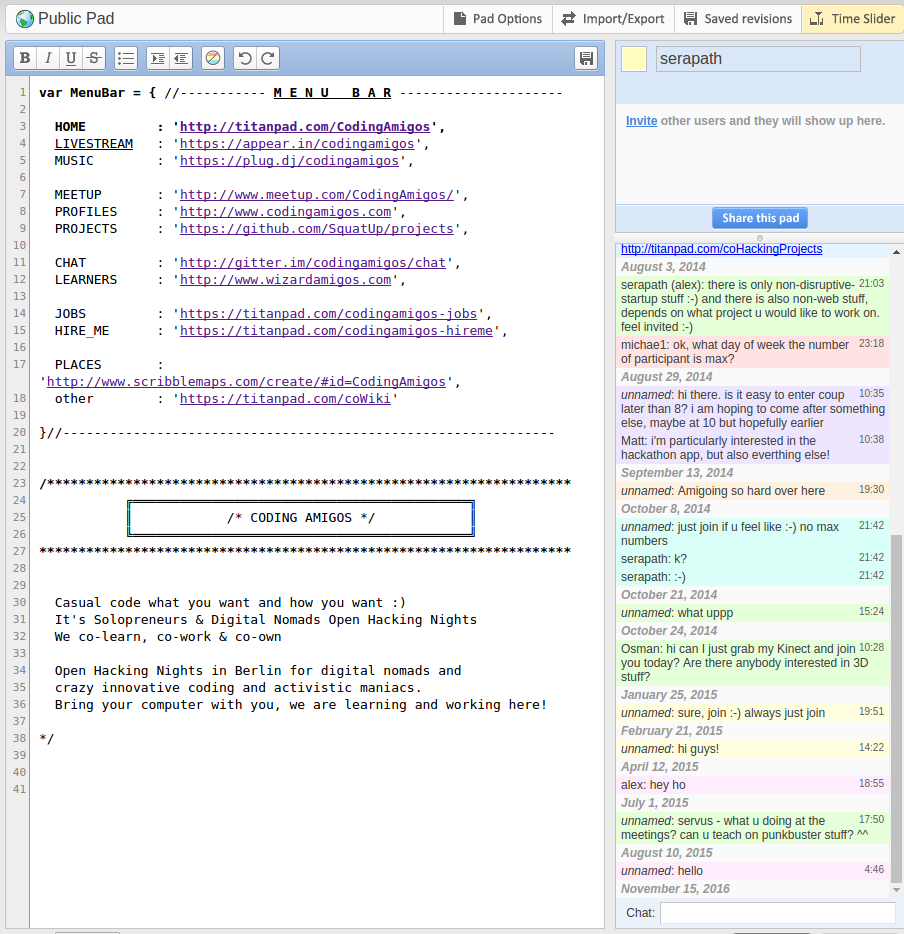Open the titanpad.com/coWiki link
This screenshot has width=904, height=934.
click(285, 398)
